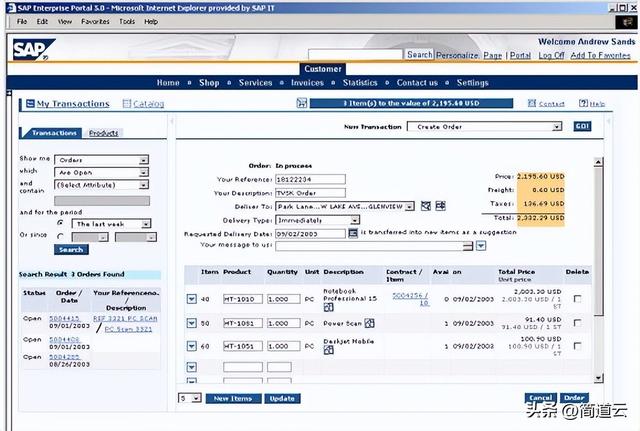
Task: Open product detail icon for Notebook Professional 15
Action: point(328,307)
